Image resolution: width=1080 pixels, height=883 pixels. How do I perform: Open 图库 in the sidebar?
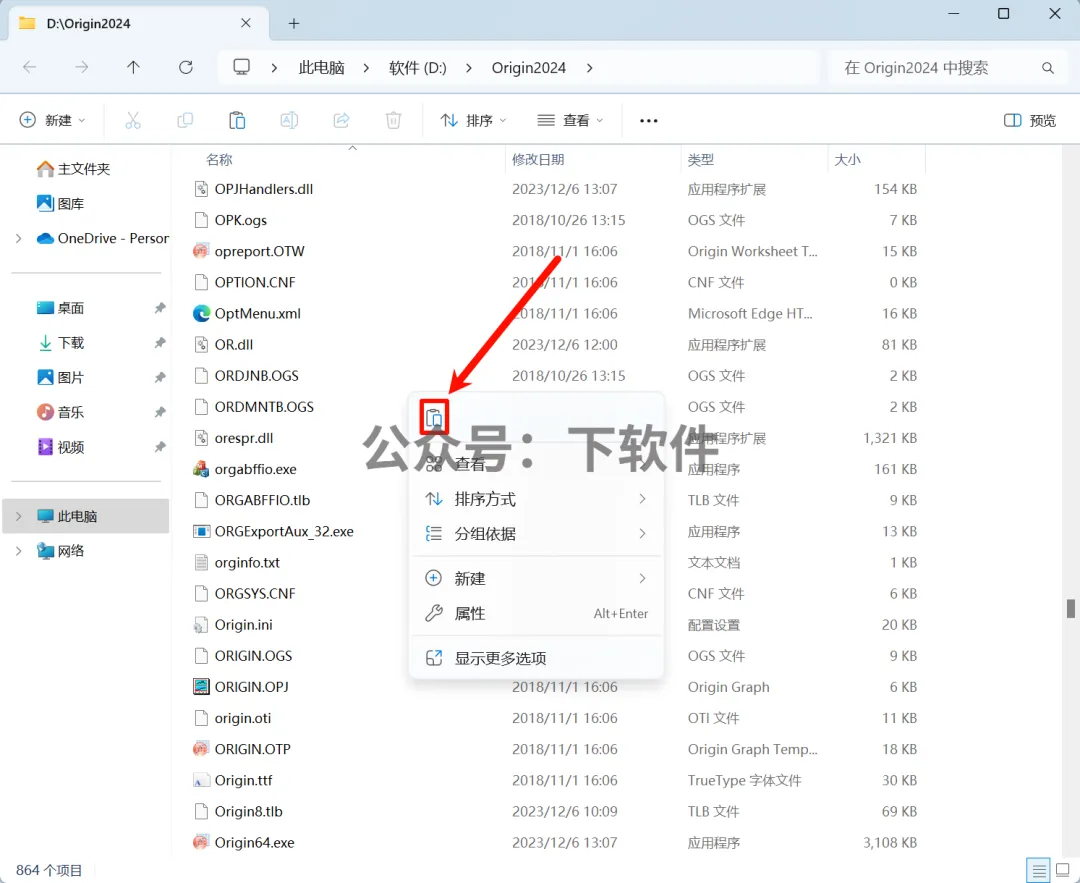pyautogui.click(x=61, y=203)
